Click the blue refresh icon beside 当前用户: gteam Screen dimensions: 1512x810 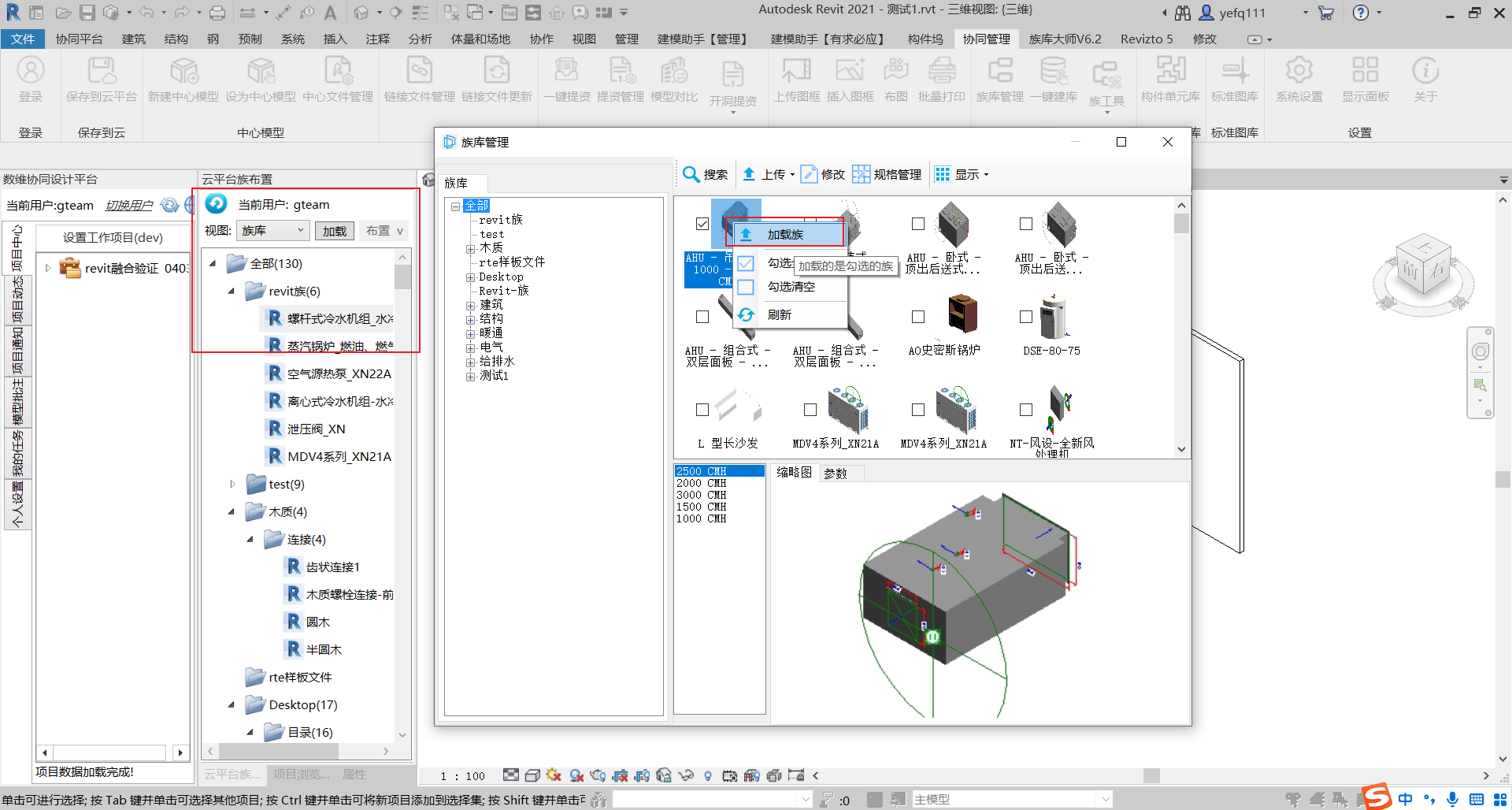(x=216, y=204)
